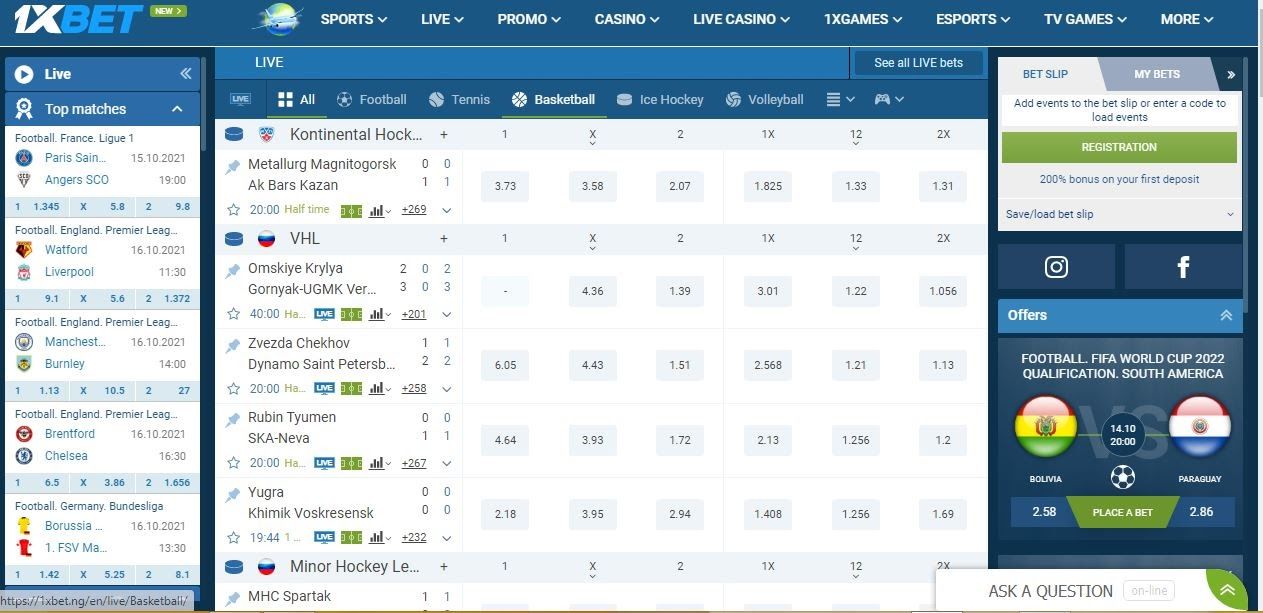Screen dimensions: 1263x613
Task: Collapse the Top matches section
Action: click(177, 109)
